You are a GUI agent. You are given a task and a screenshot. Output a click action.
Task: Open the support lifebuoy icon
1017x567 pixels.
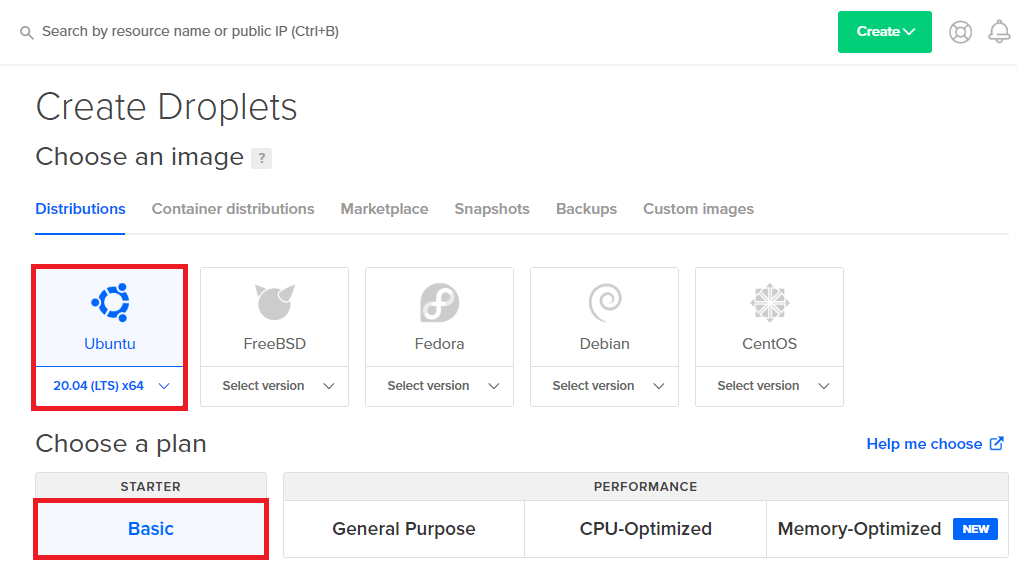click(960, 32)
